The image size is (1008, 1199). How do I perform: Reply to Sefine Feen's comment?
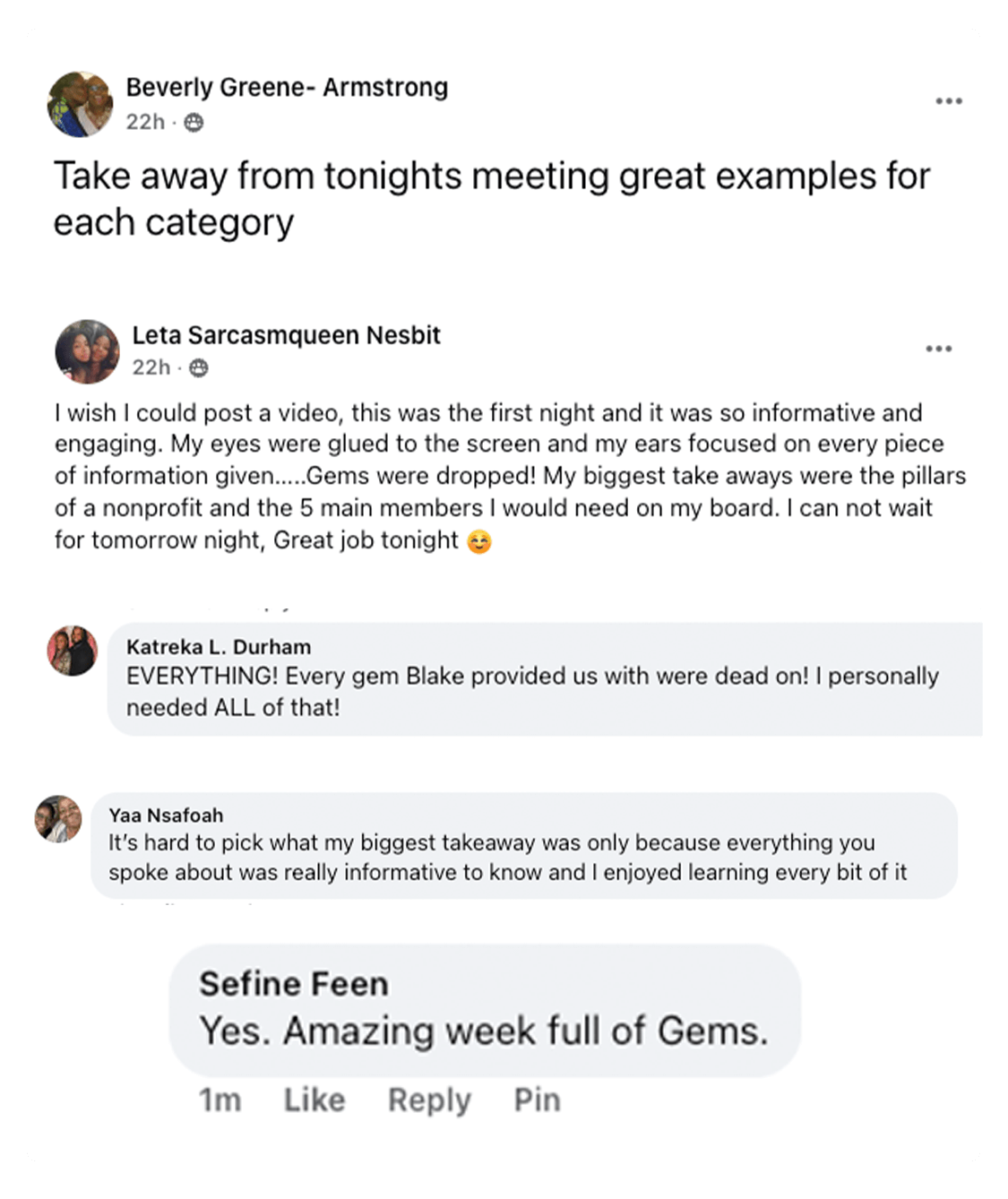click(x=429, y=1100)
